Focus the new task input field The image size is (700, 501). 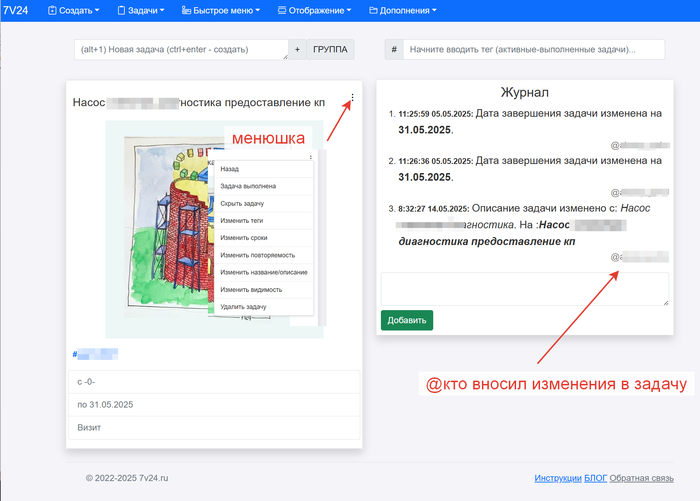tap(180, 49)
